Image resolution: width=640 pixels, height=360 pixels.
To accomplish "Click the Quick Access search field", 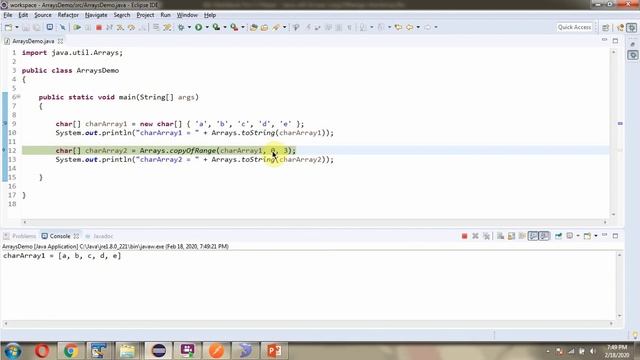I will pyautogui.click(x=574, y=27).
